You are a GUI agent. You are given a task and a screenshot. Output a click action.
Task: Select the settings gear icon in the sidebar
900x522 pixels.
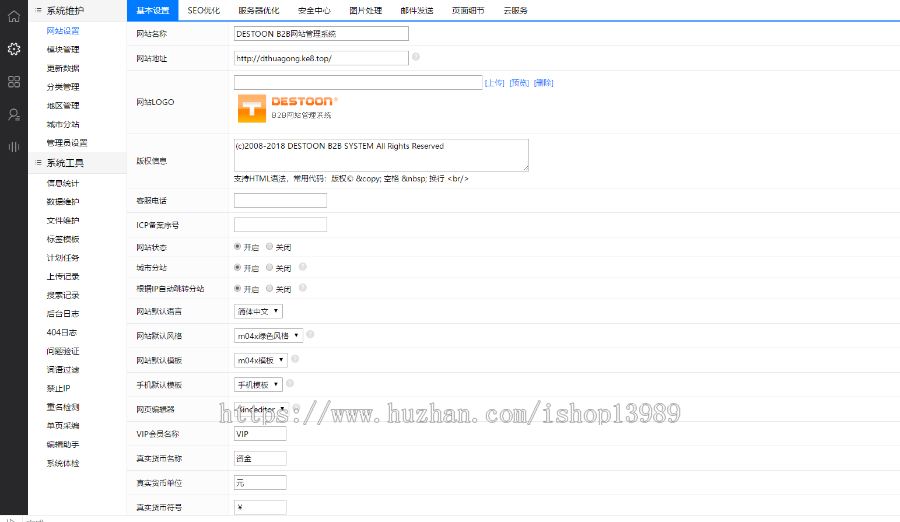[x=14, y=49]
